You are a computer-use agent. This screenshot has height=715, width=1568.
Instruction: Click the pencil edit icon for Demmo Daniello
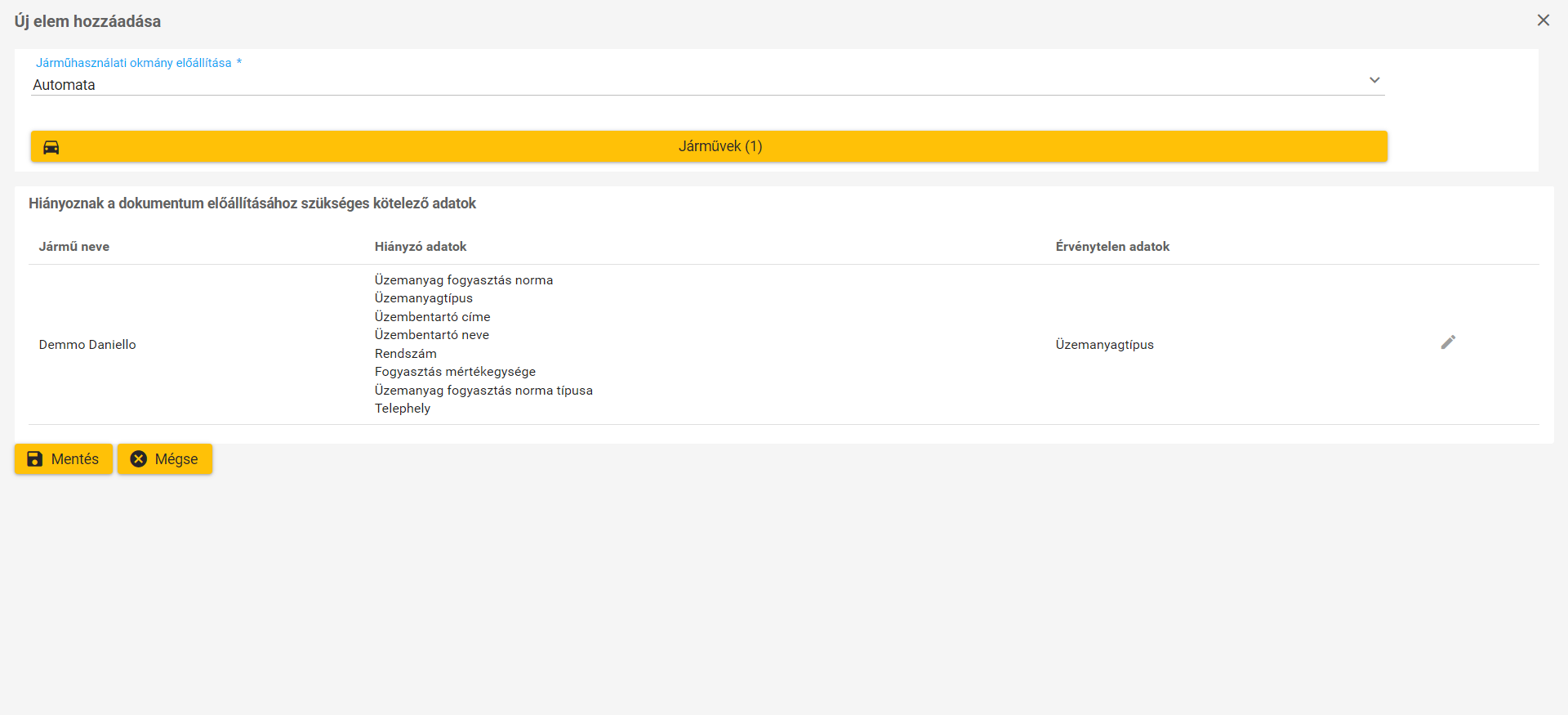pyautogui.click(x=1448, y=342)
